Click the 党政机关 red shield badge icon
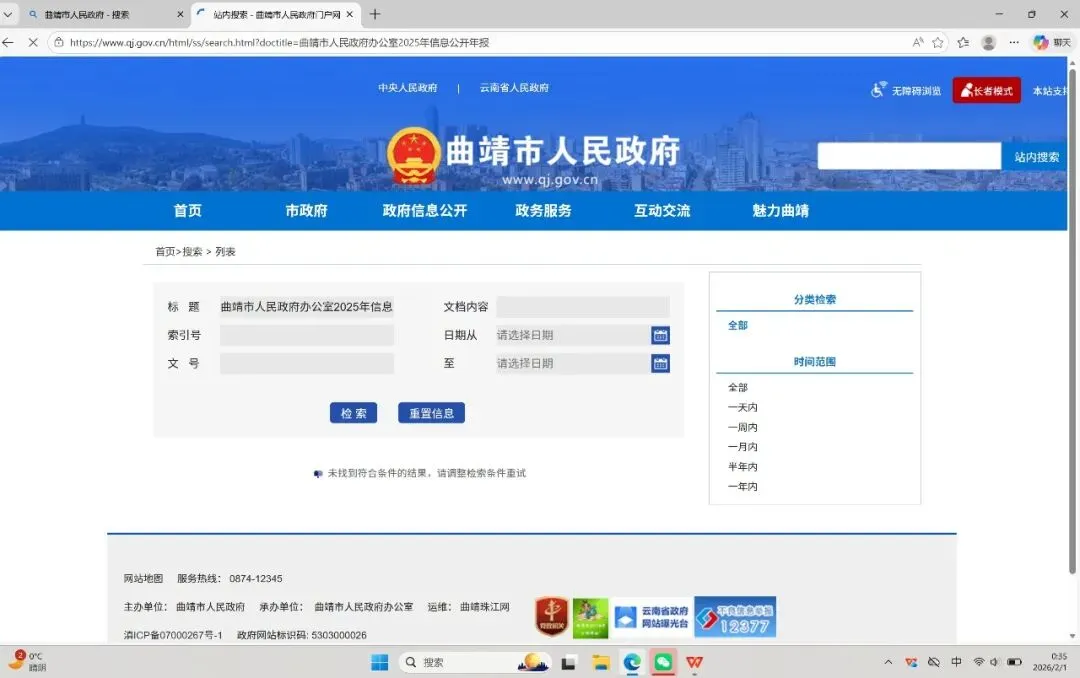1080x678 pixels. point(552,617)
